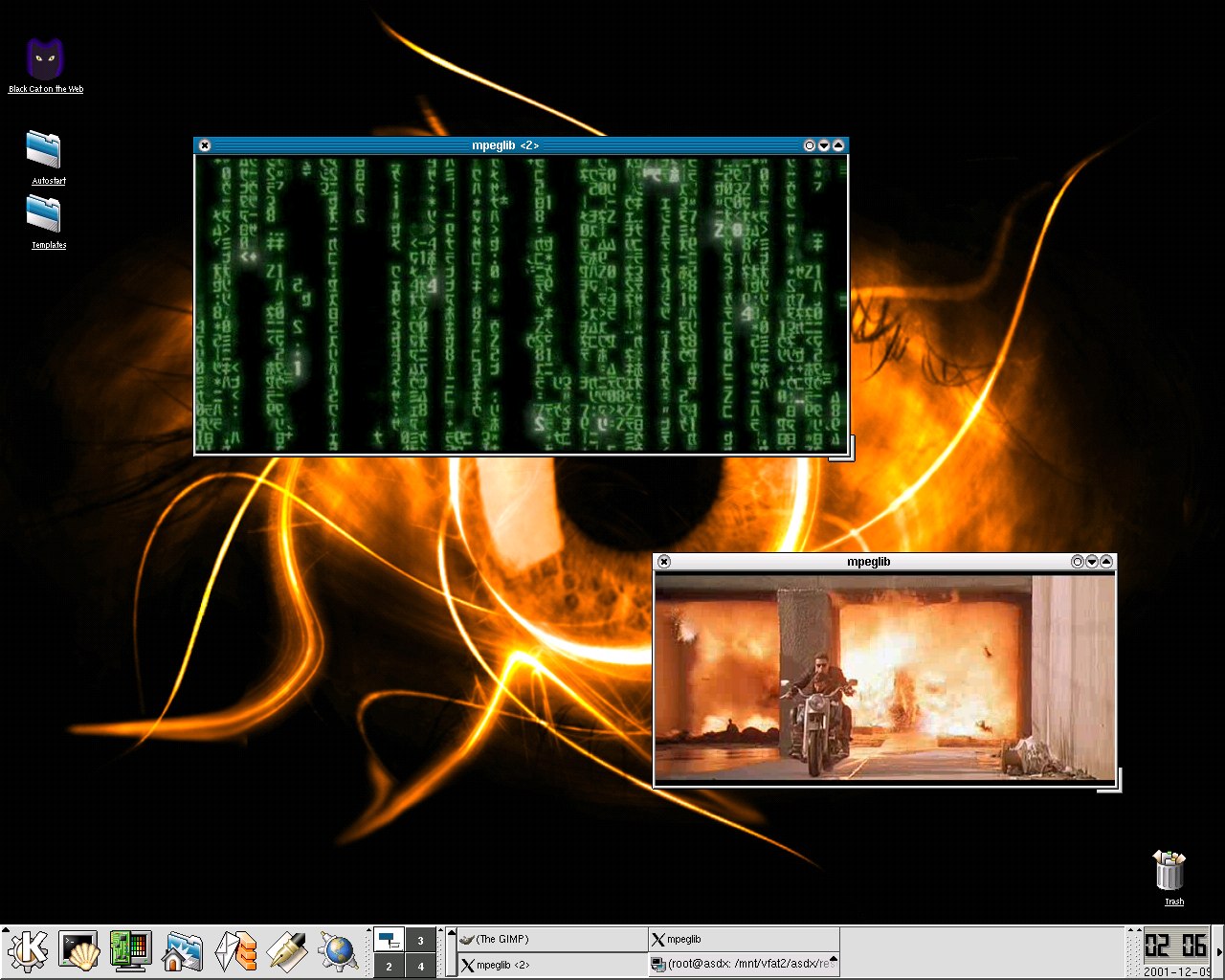Image resolution: width=1225 pixels, height=980 pixels.
Task: Open the Home directory panel icon
Action: [182, 950]
